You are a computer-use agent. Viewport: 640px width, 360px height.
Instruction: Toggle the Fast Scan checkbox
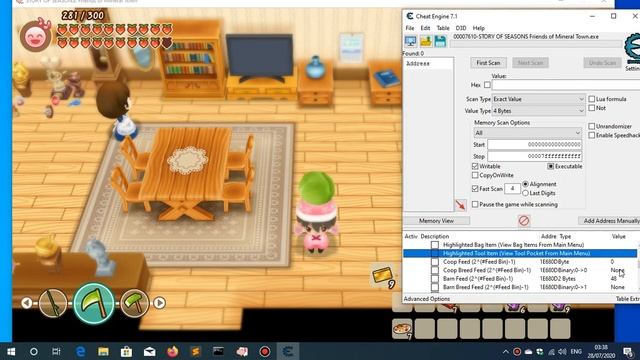(x=475, y=189)
